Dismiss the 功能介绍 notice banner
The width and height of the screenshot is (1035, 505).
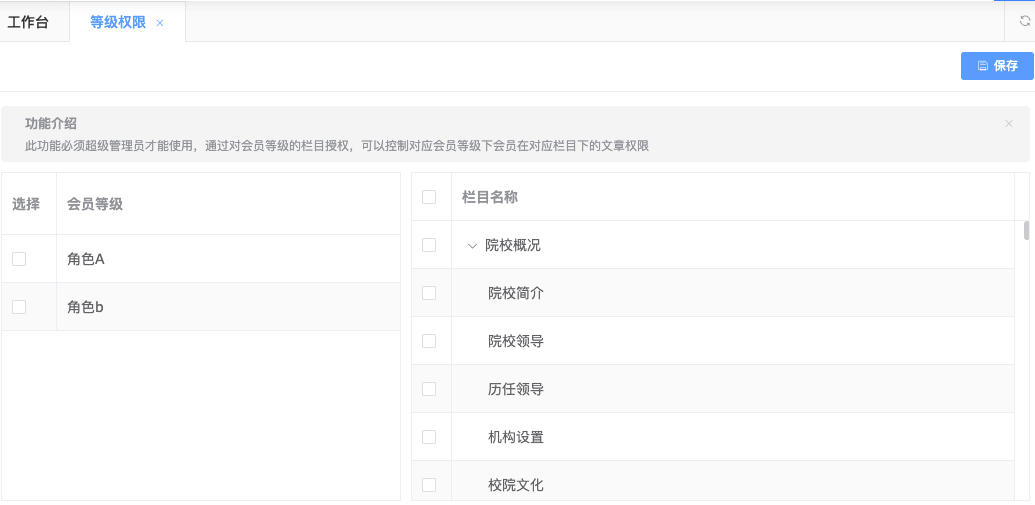[x=1009, y=124]
